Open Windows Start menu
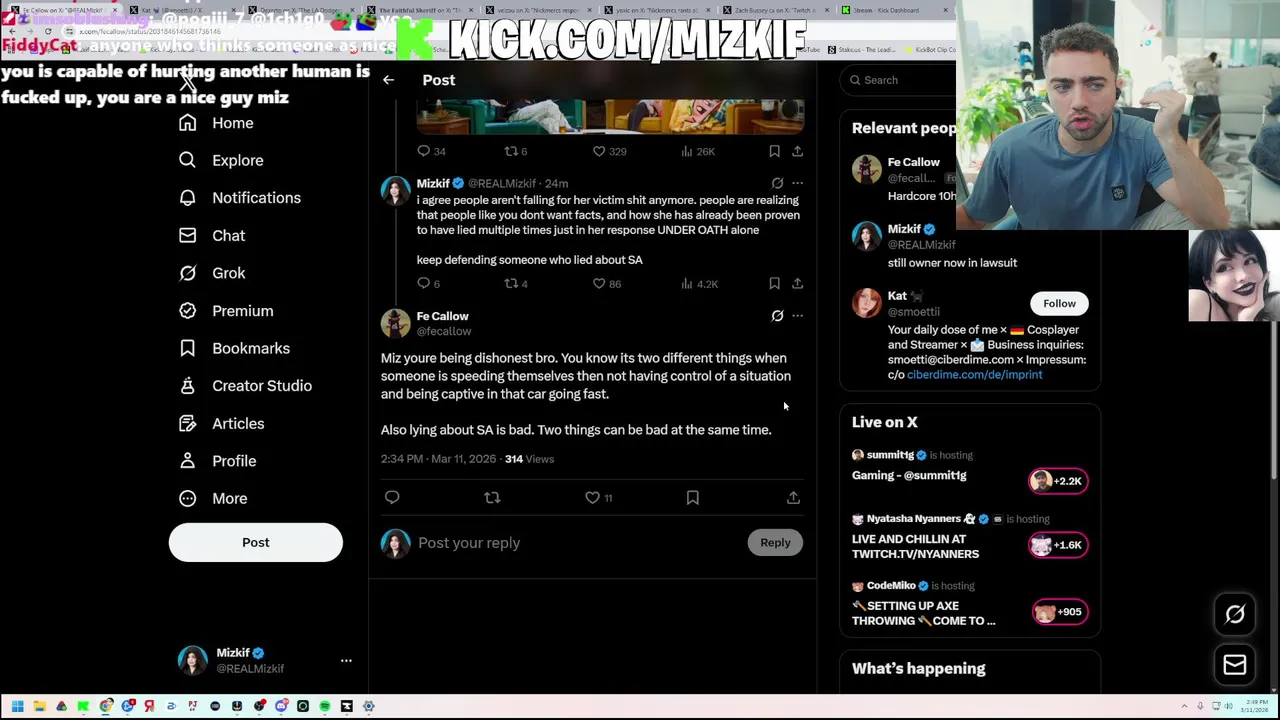Screen dimensions: 1280x720 point(17,706)
